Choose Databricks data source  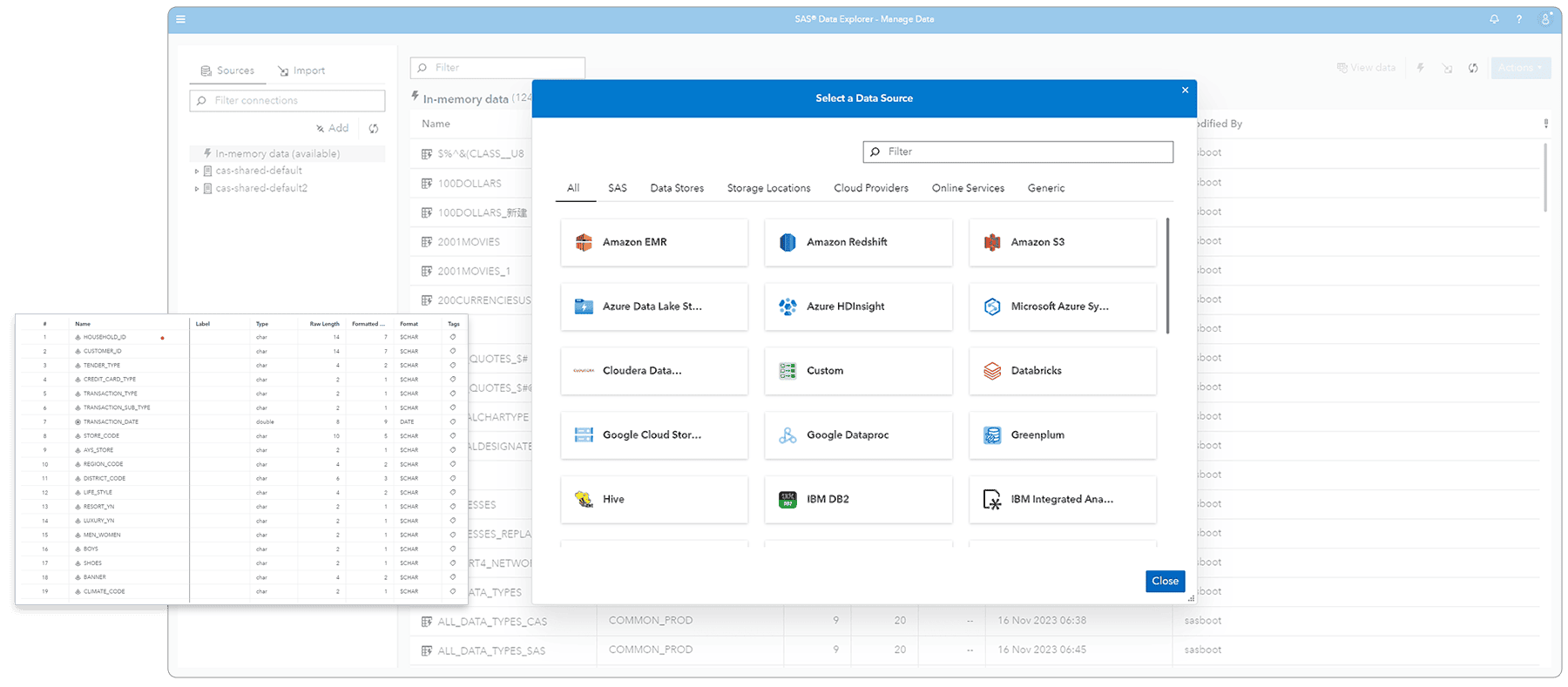(1063, 371)
